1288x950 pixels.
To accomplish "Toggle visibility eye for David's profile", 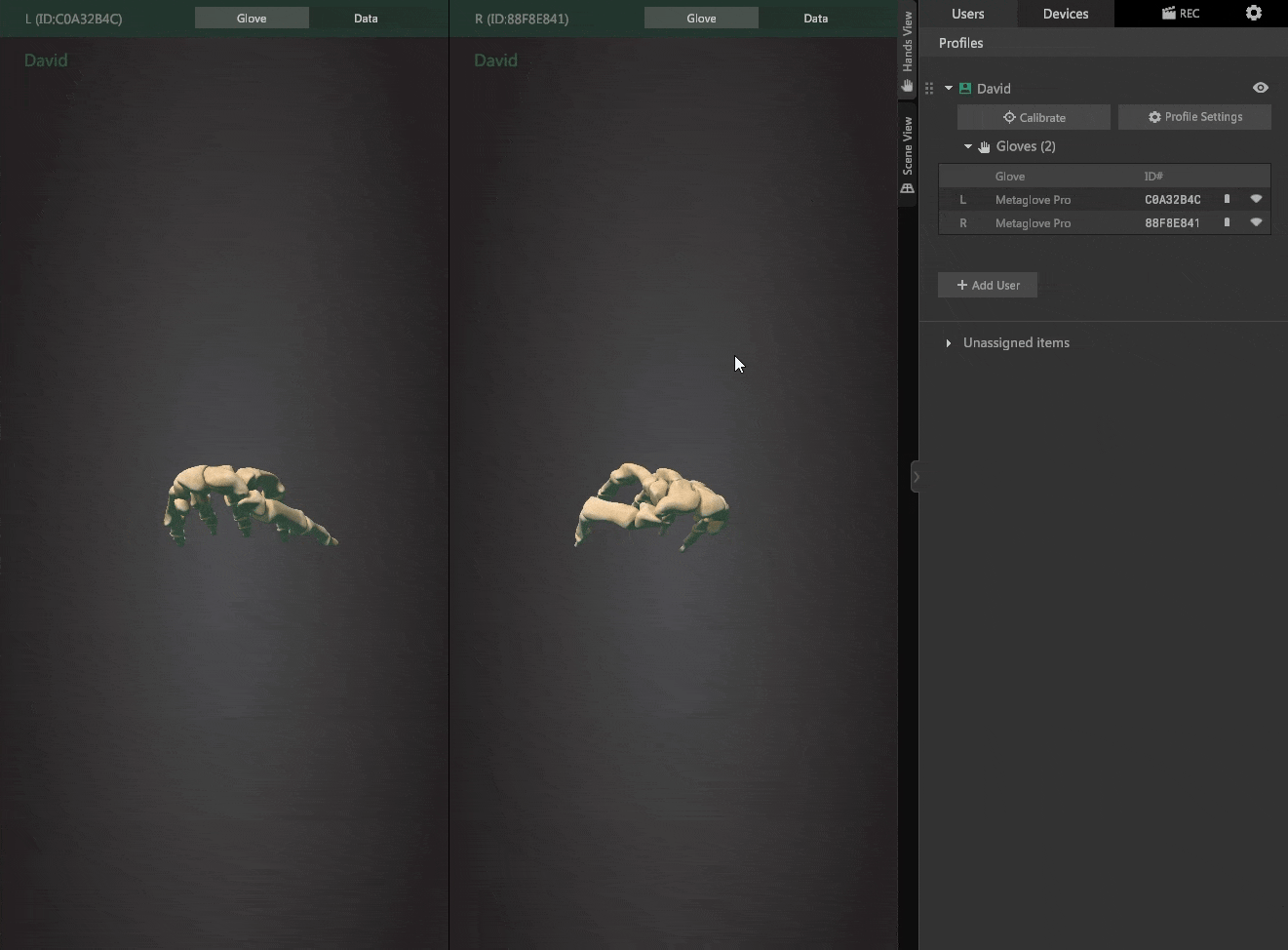I will [x=1261, y=88].
